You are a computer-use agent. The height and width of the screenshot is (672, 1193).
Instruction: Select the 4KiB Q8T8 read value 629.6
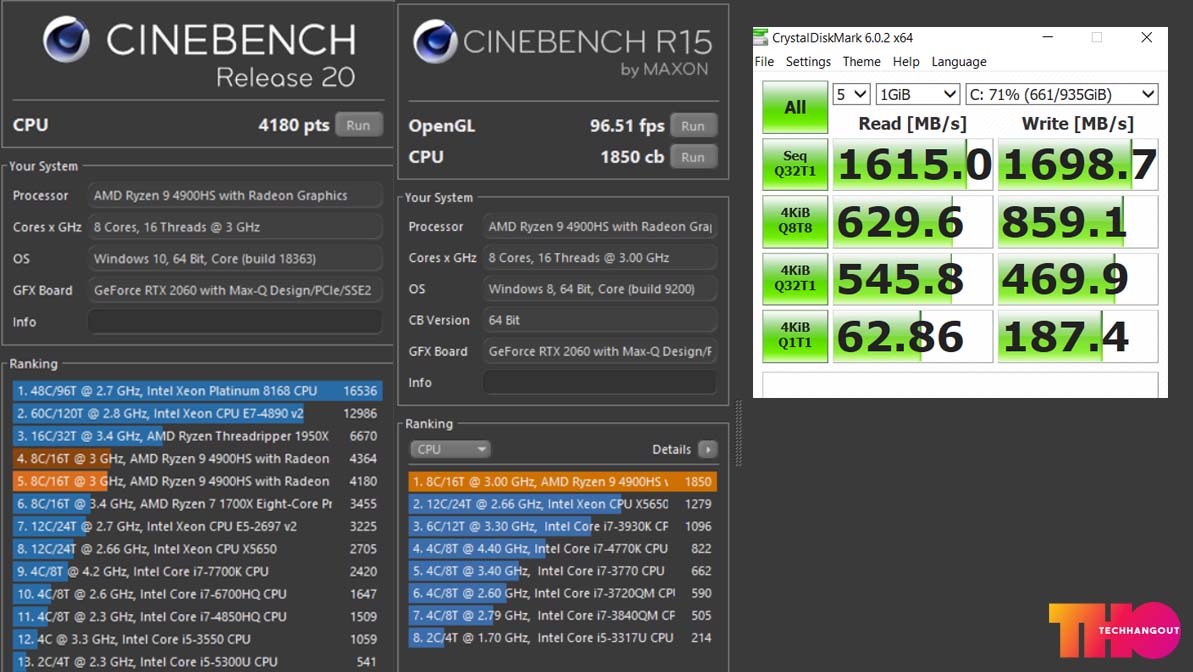tap(913, 221)
